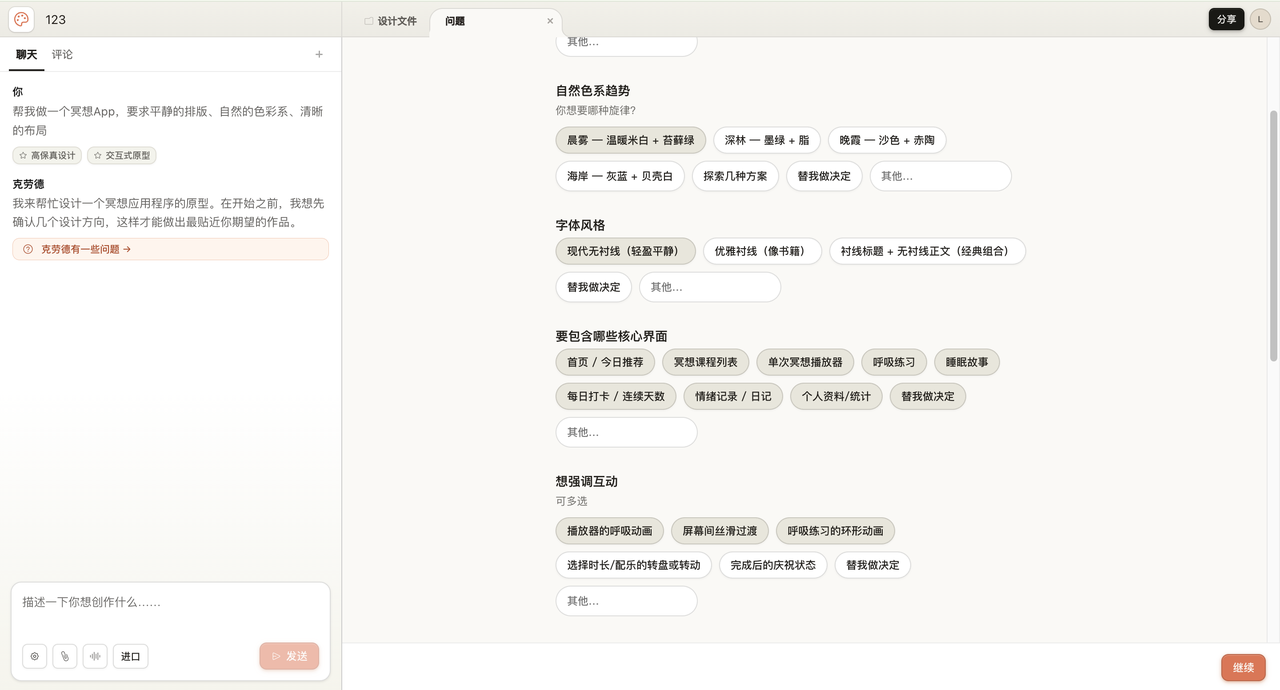Screen dimensions: 1280x690
Task: Send the message with 发送
Action: click(x=289, y=656)
